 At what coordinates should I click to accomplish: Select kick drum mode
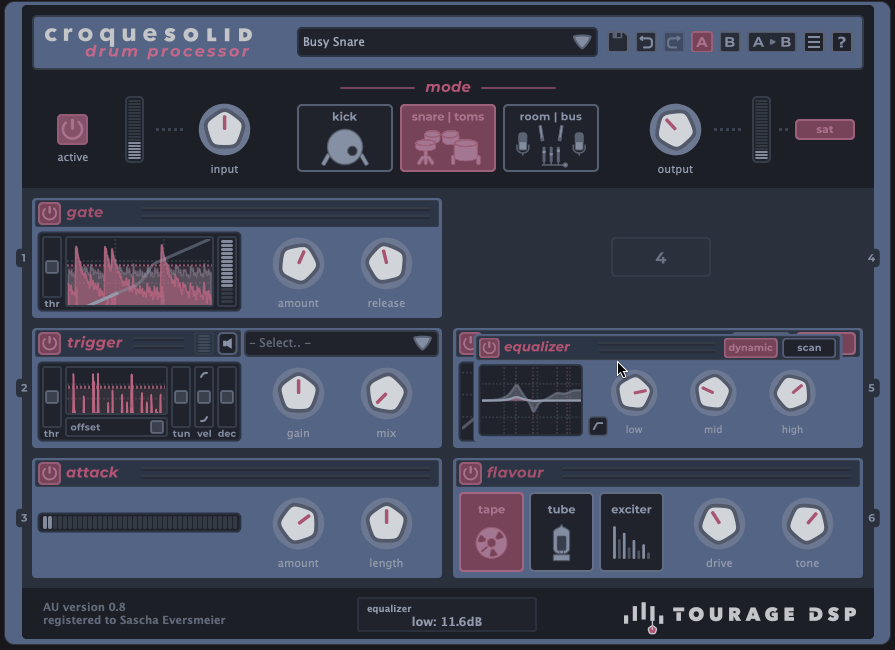tap(345, 138)
